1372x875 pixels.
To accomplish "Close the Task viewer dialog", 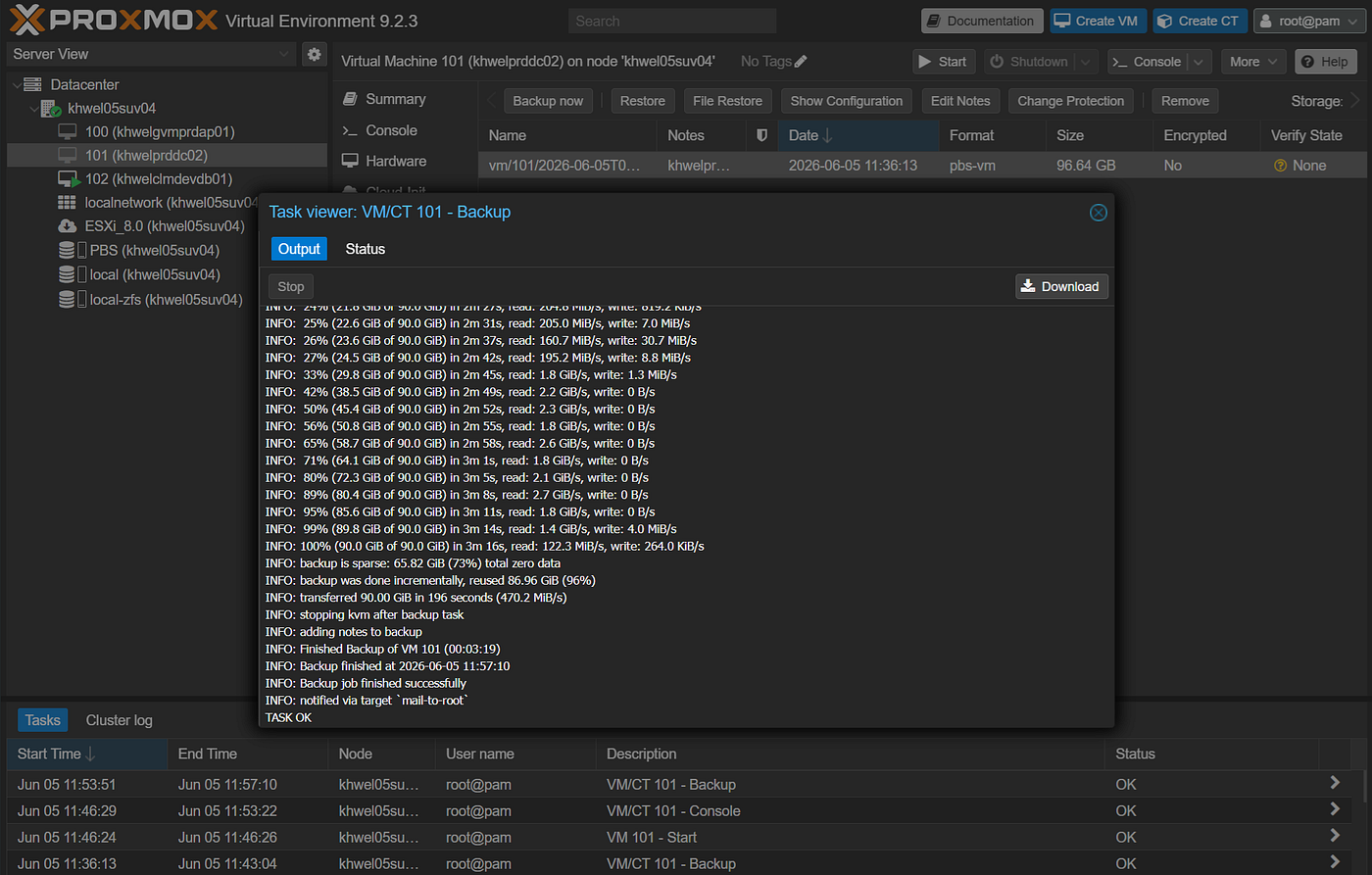I will click(1099, 212).
